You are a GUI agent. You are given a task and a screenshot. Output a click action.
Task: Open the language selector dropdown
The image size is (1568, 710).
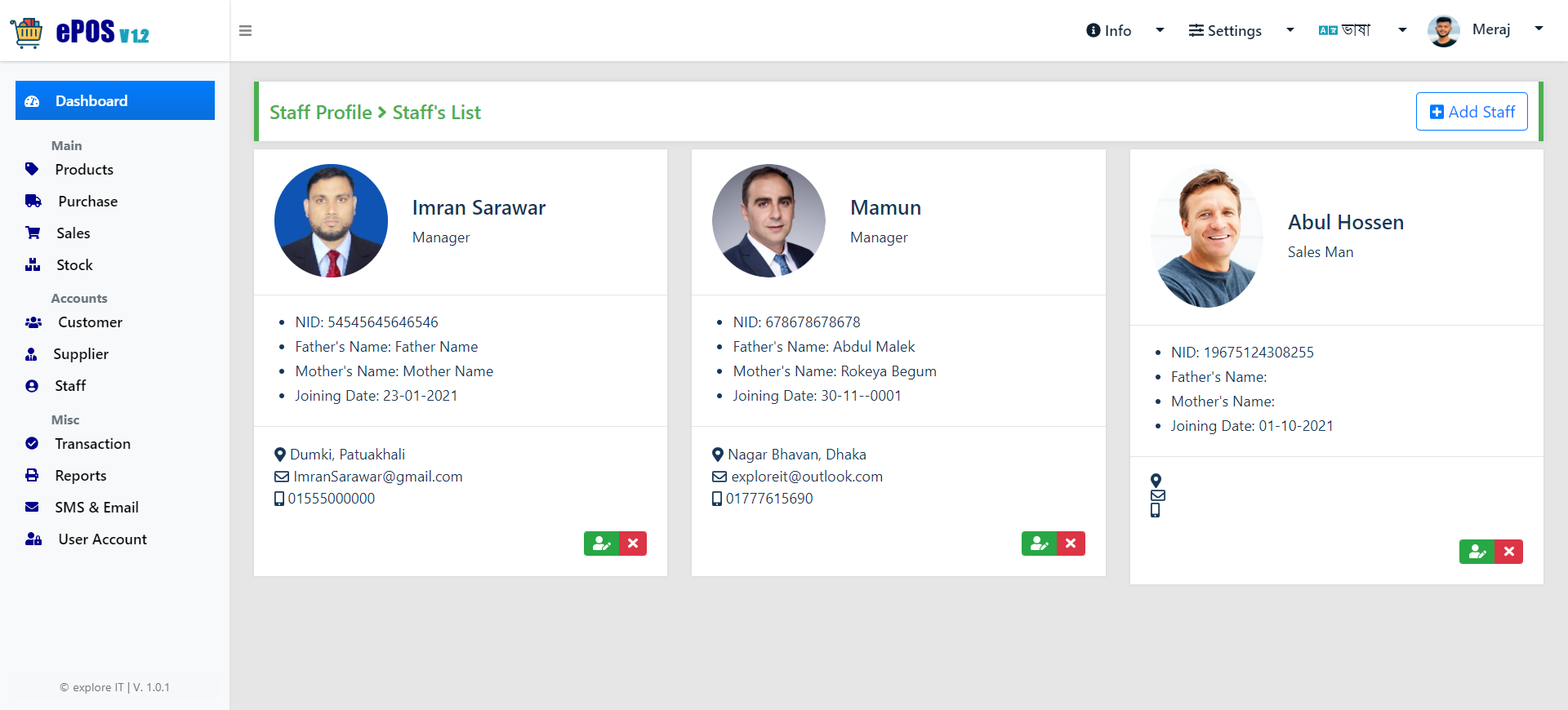pos(1362,30)
